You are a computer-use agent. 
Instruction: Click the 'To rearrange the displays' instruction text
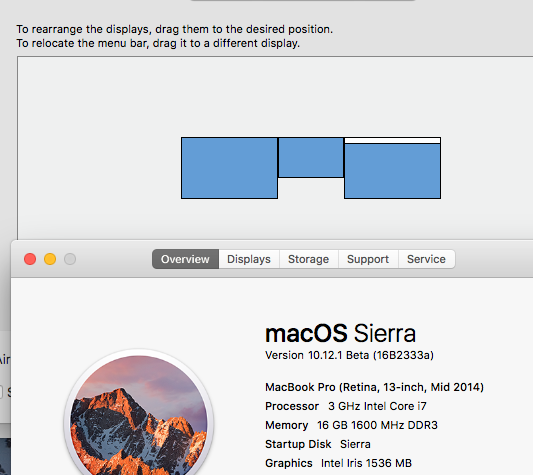tap(174, 29)
